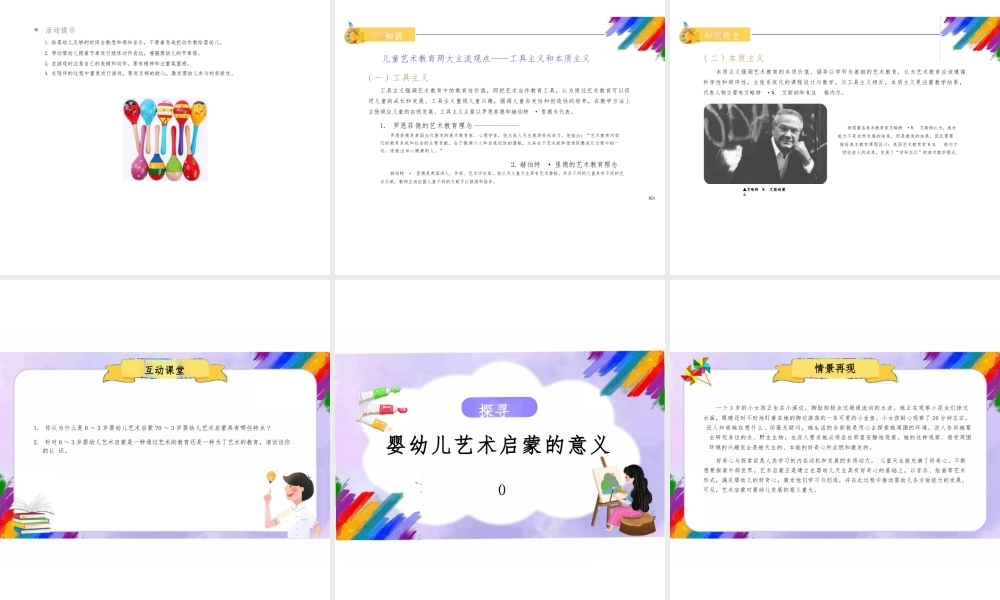1000x600 pixels.
Task: Select the 儿童艺术教育两大主流观点 slide title
Action: click(486, 59)
